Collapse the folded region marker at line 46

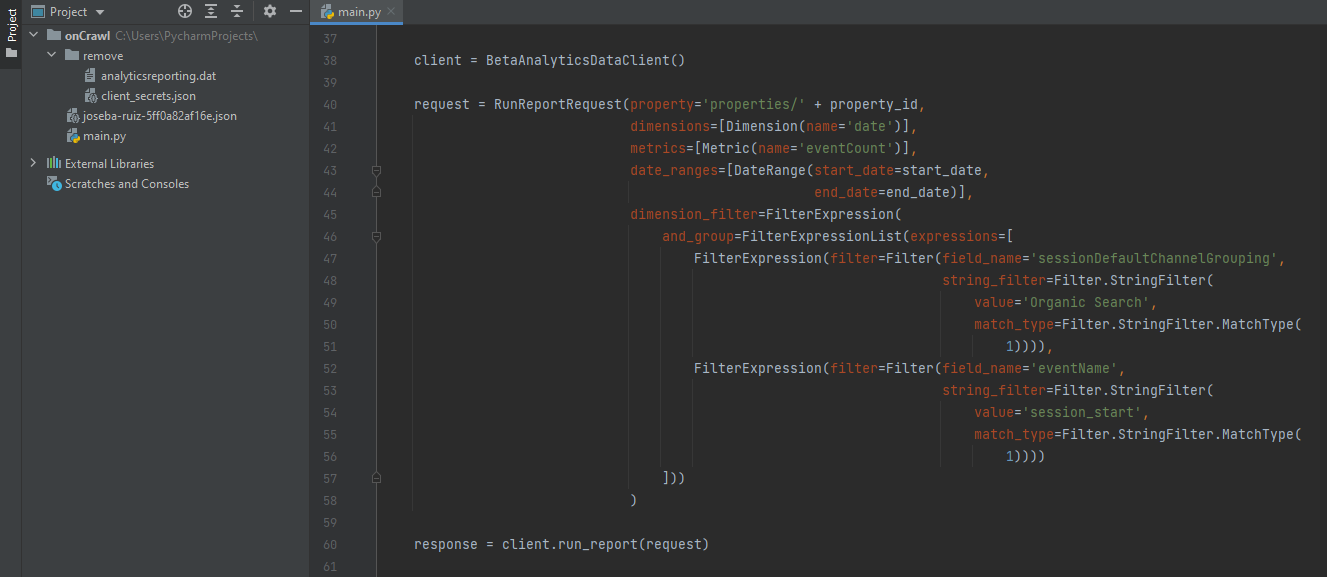click(377, 237)
